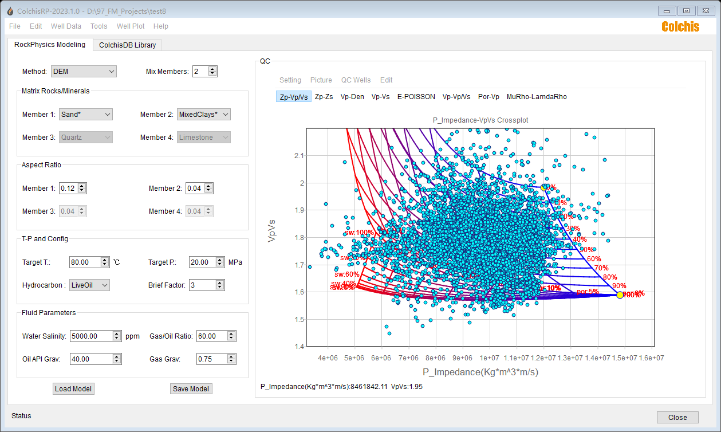Click the Load Model button
This screenshot has height=432, width=721.
coord(73,389)
